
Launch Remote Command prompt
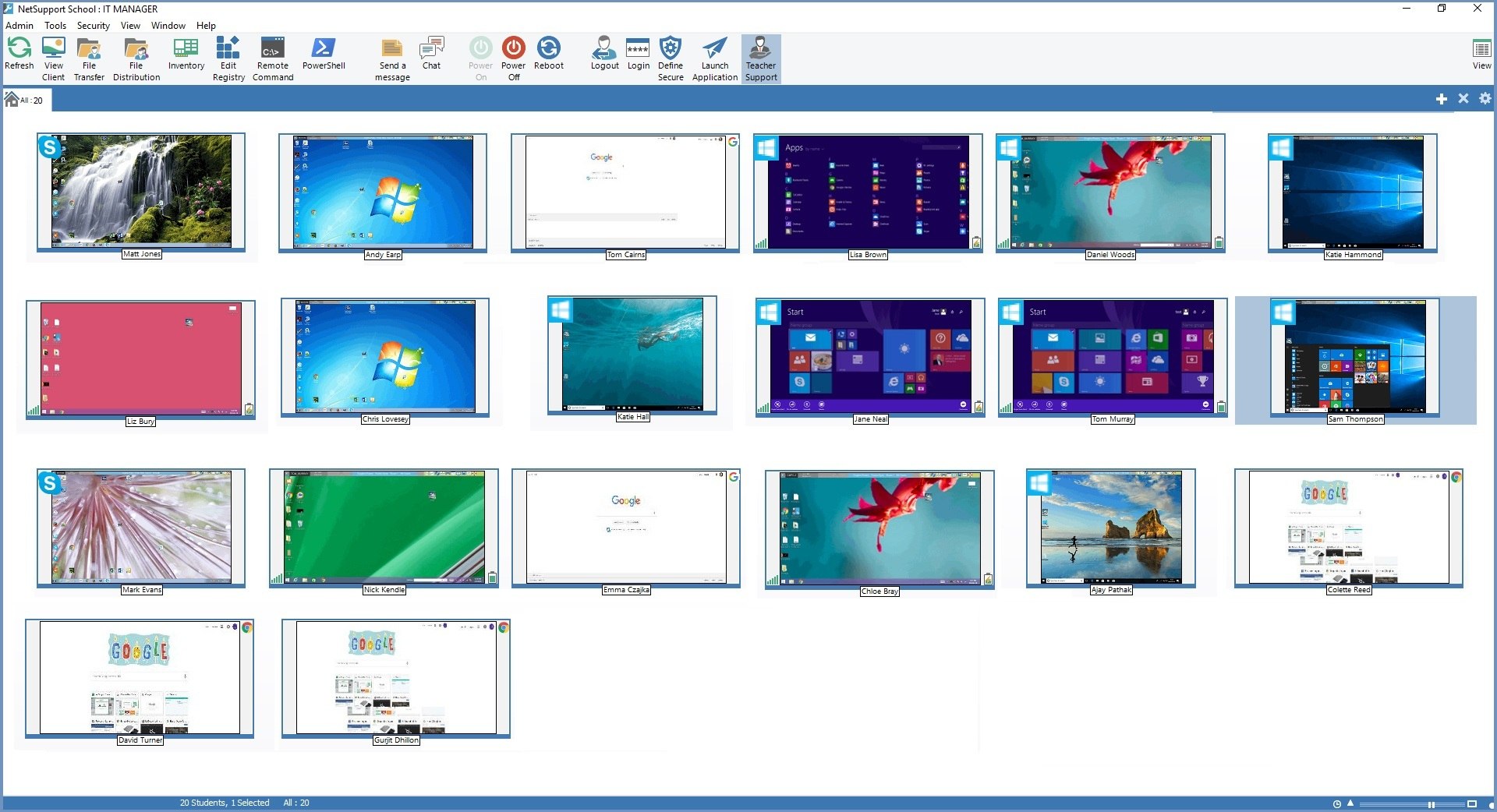point(272,49)
